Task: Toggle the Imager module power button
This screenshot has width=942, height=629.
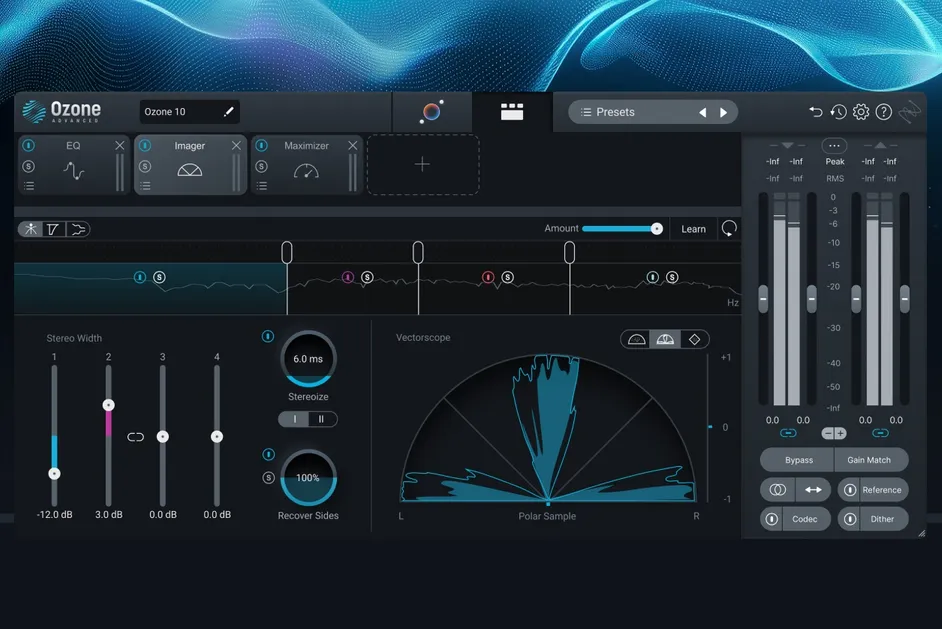Action: (145, 145)
